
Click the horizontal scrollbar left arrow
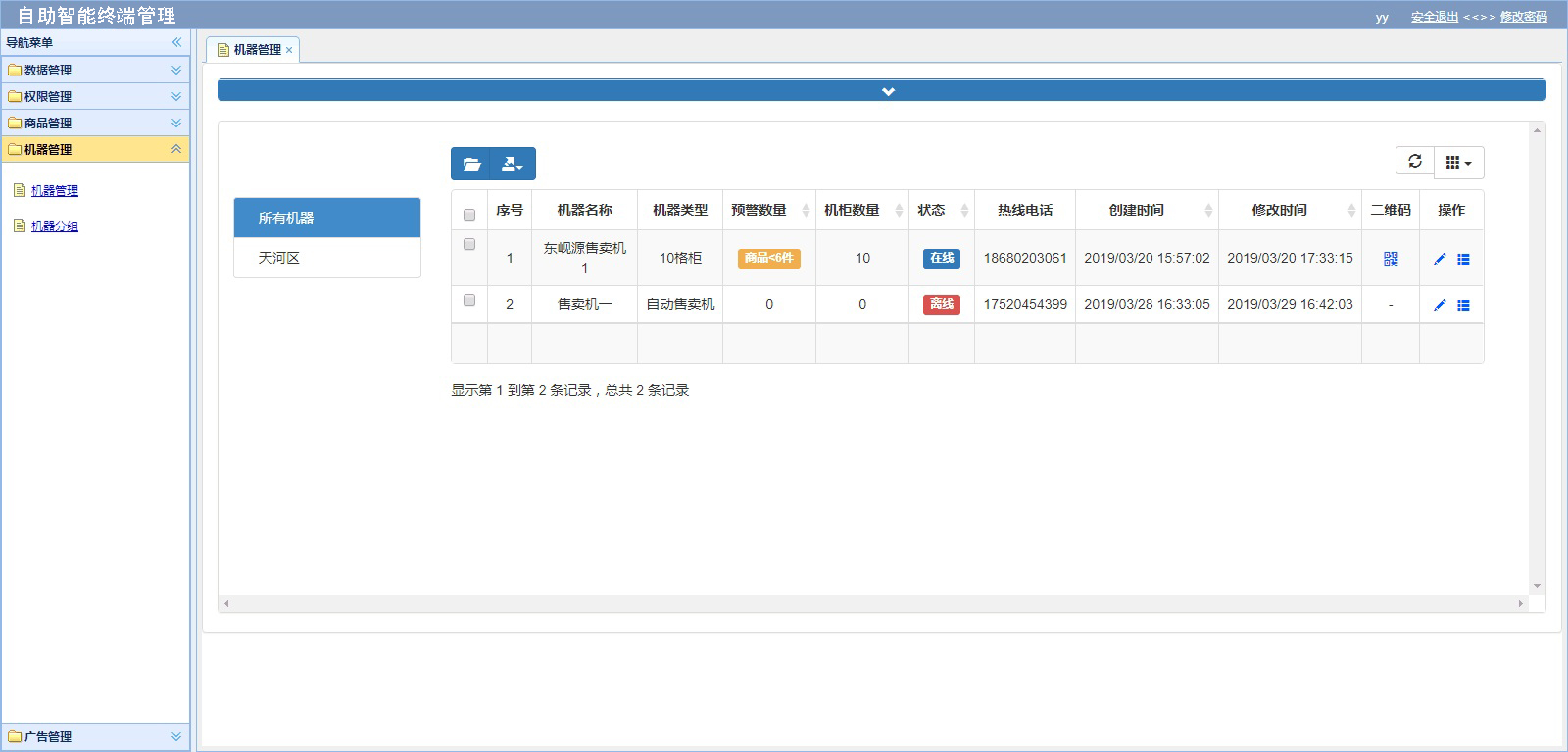[x=226, y=604]
